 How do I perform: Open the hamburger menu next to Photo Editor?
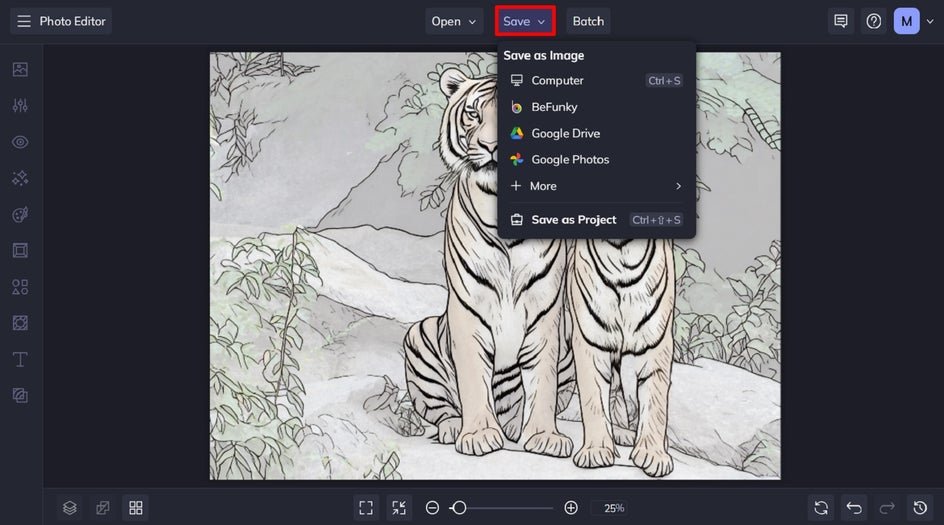click(23, 22)
